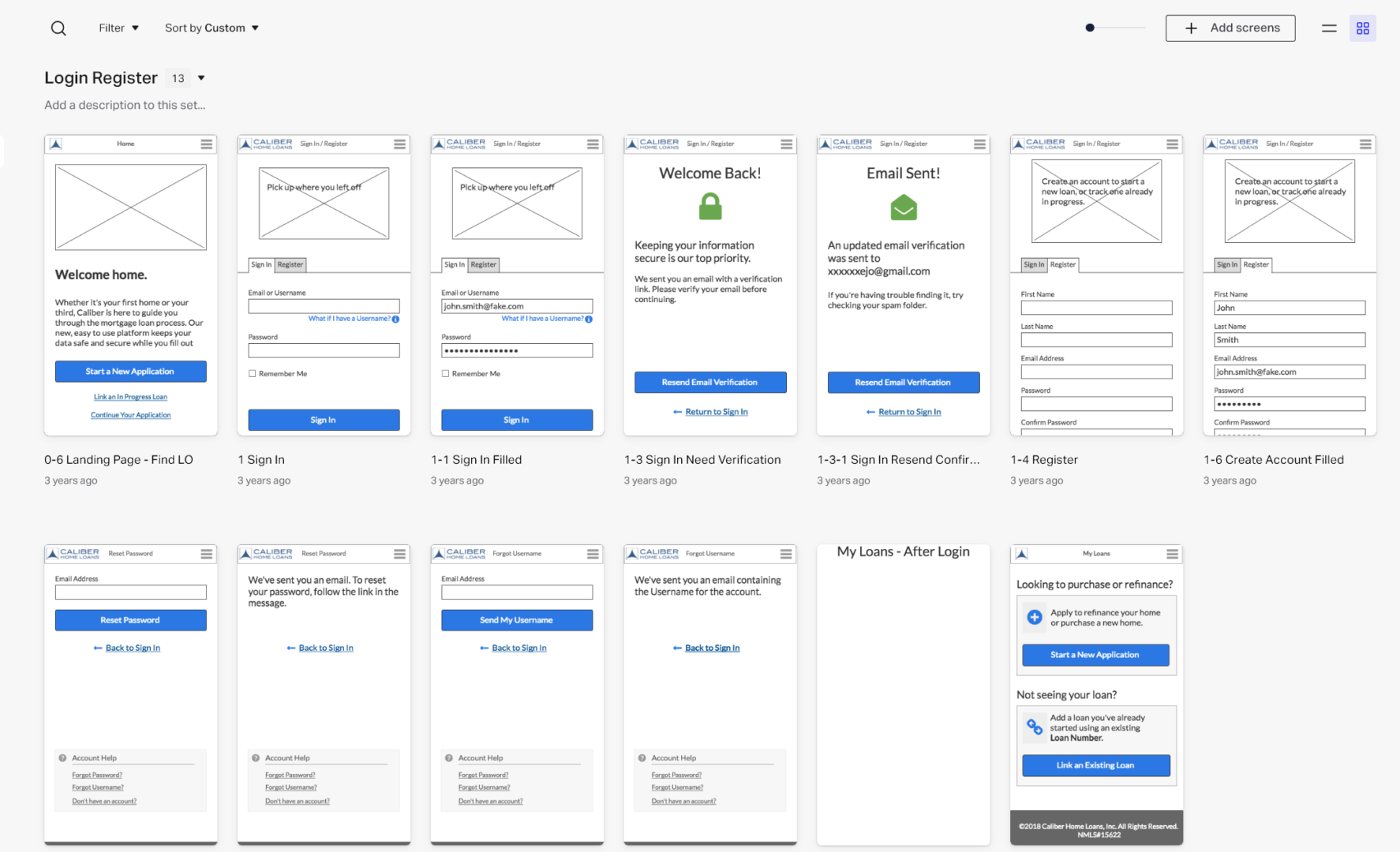Image resolution: width=1400 pixels, height=852 pixels.
Task: Open the 1-6 Create Account Filled thumbnail
Action: pos(1289,285)
